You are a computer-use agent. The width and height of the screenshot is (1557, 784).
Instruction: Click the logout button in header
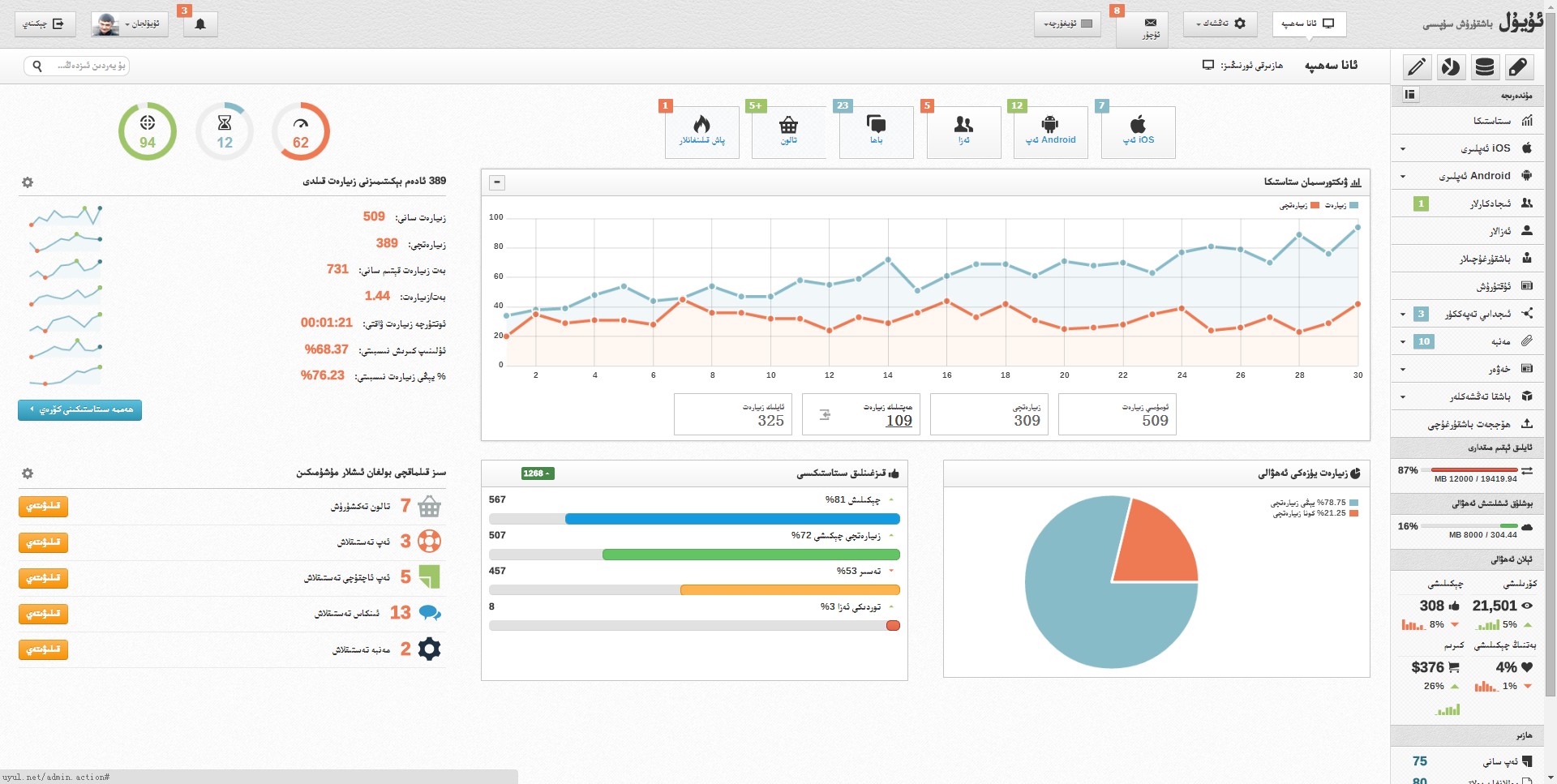(x=45, y=24)
